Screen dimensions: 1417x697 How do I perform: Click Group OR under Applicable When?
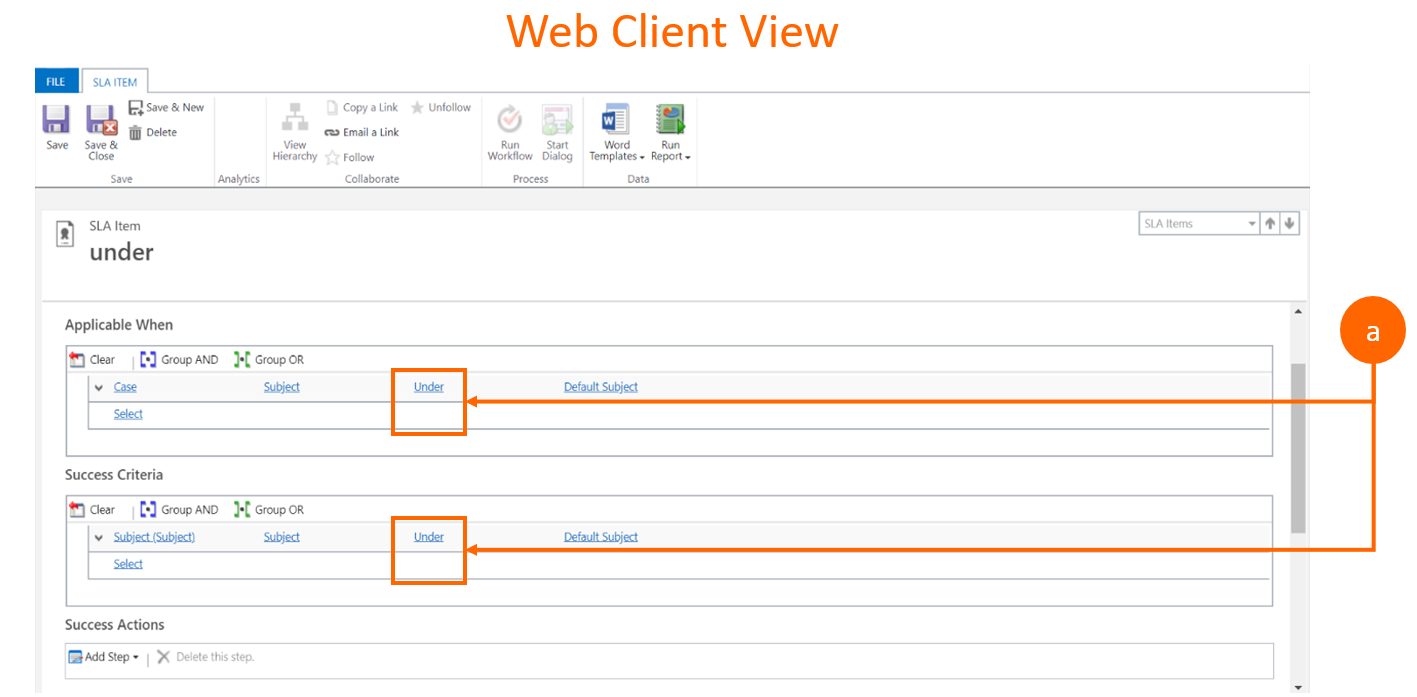click(x=269, y=360)
